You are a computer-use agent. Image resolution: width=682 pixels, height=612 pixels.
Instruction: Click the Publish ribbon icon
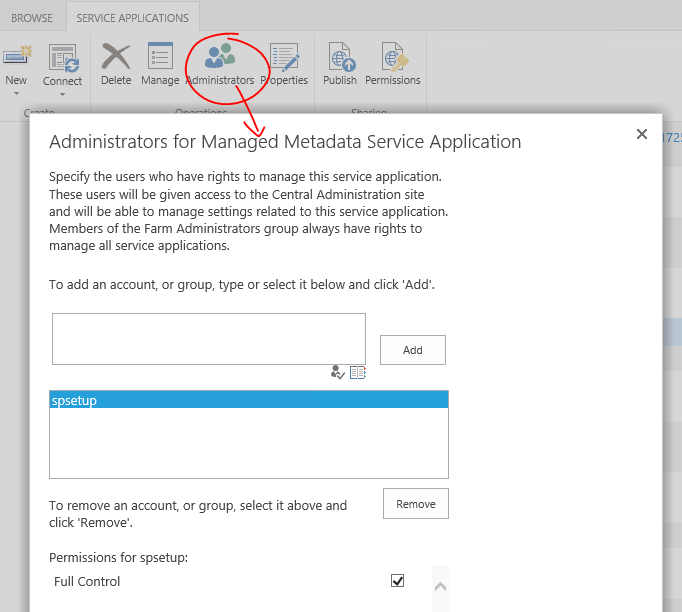coord(340,57)
